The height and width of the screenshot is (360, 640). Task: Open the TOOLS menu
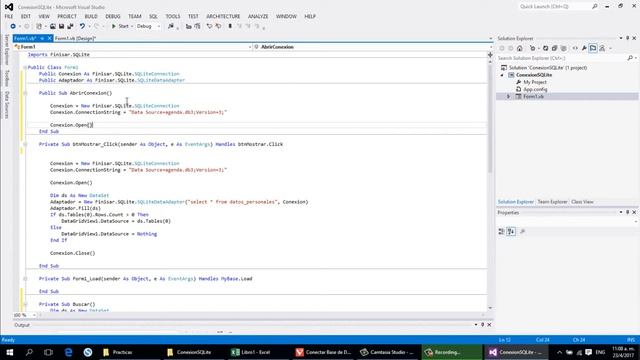(173, 16)
